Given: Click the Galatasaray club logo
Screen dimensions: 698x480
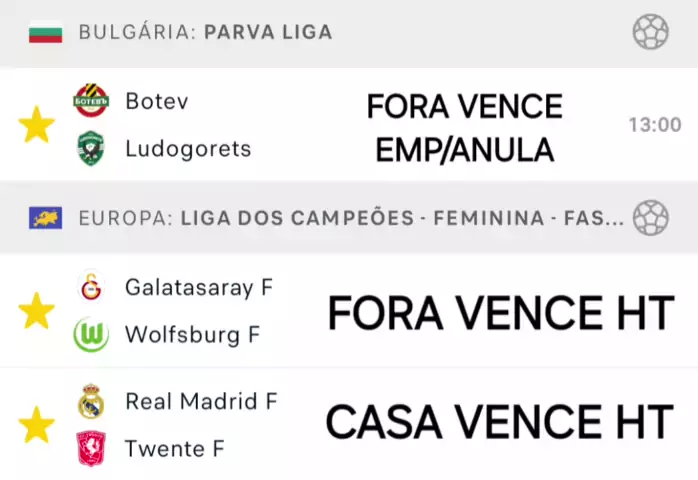Looking at the screenshot, I should [x=90, y=288].
